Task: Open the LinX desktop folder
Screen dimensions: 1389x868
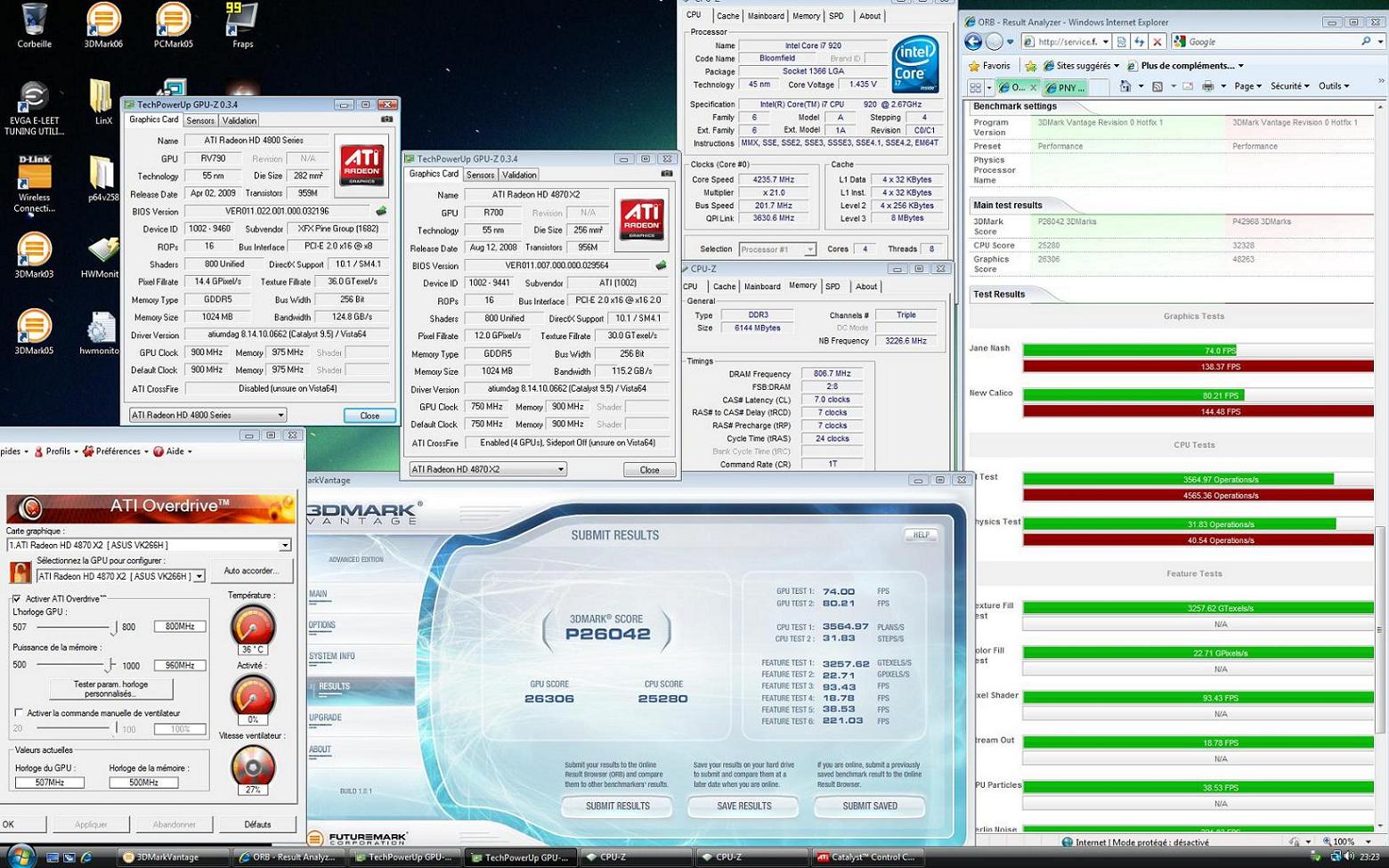Action: (x=103, y=101)
